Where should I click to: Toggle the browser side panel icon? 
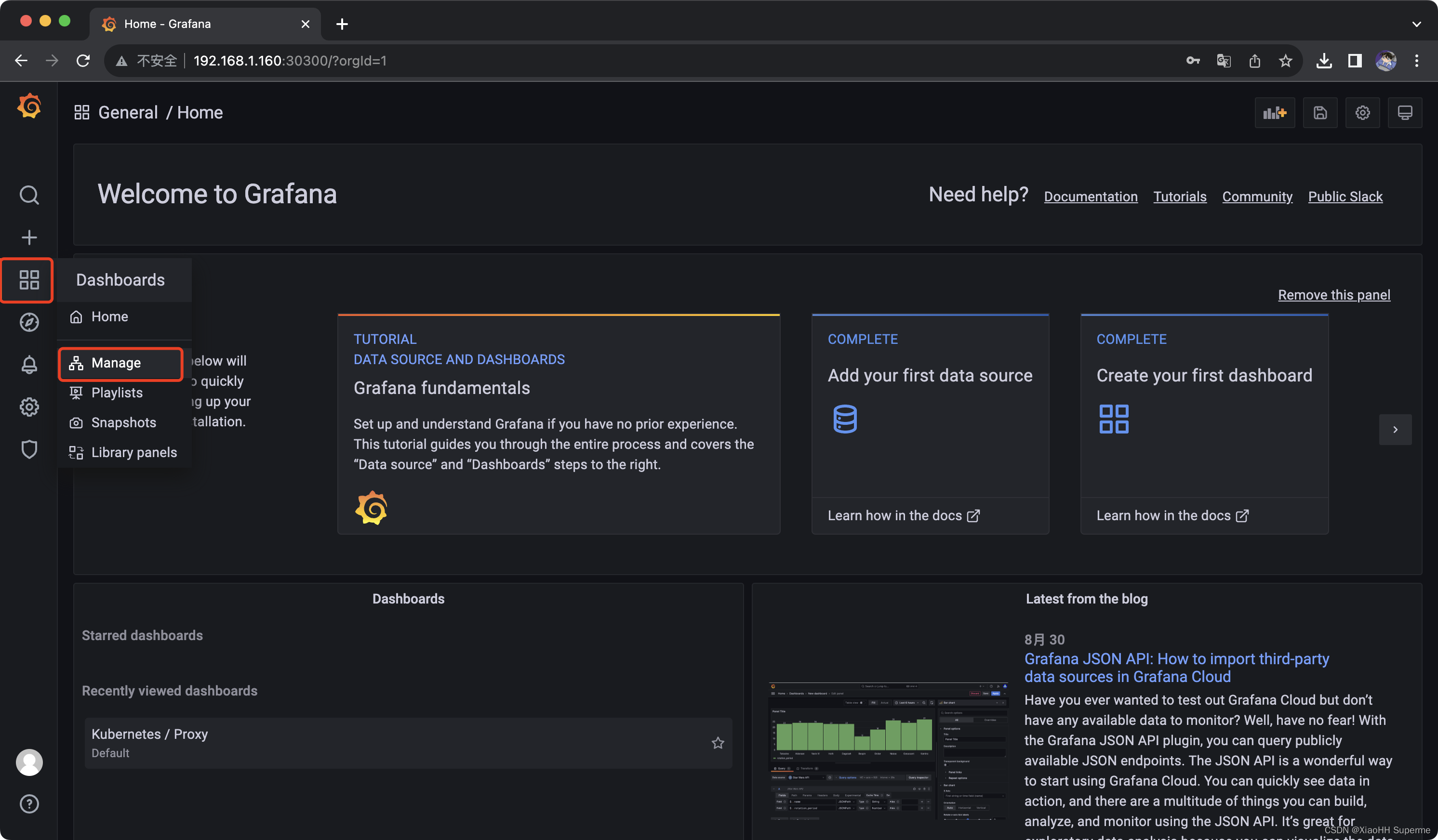[x=1355, y=61]
